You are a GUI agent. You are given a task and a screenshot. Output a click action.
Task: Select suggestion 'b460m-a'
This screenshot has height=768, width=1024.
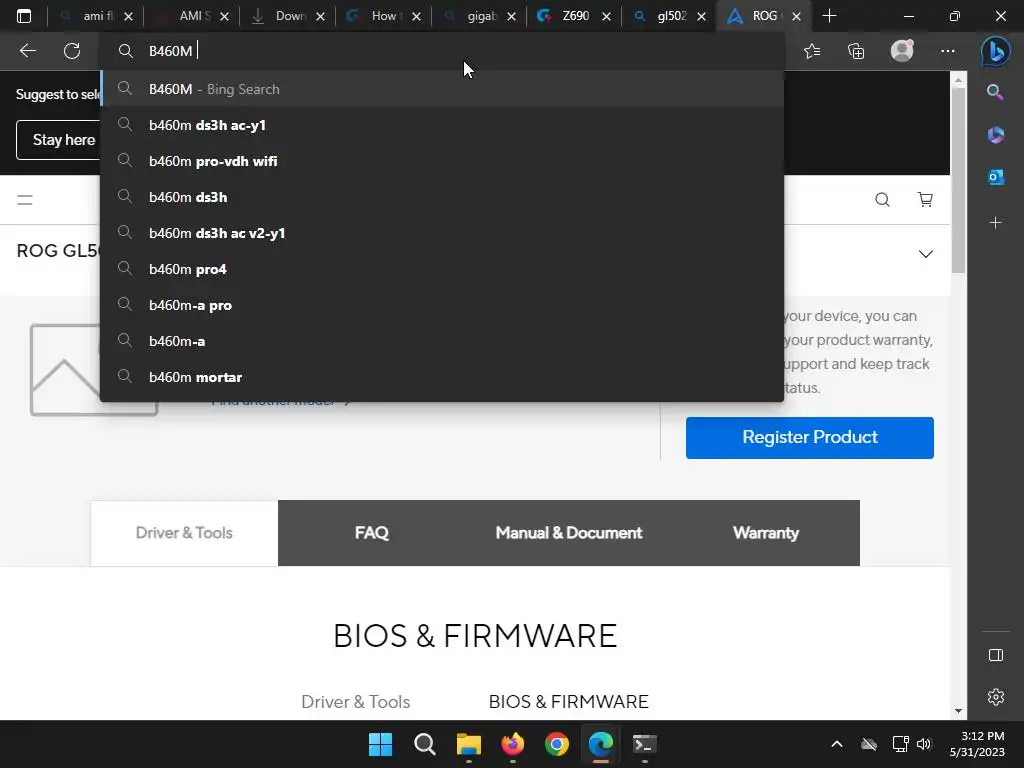(443, 341)
